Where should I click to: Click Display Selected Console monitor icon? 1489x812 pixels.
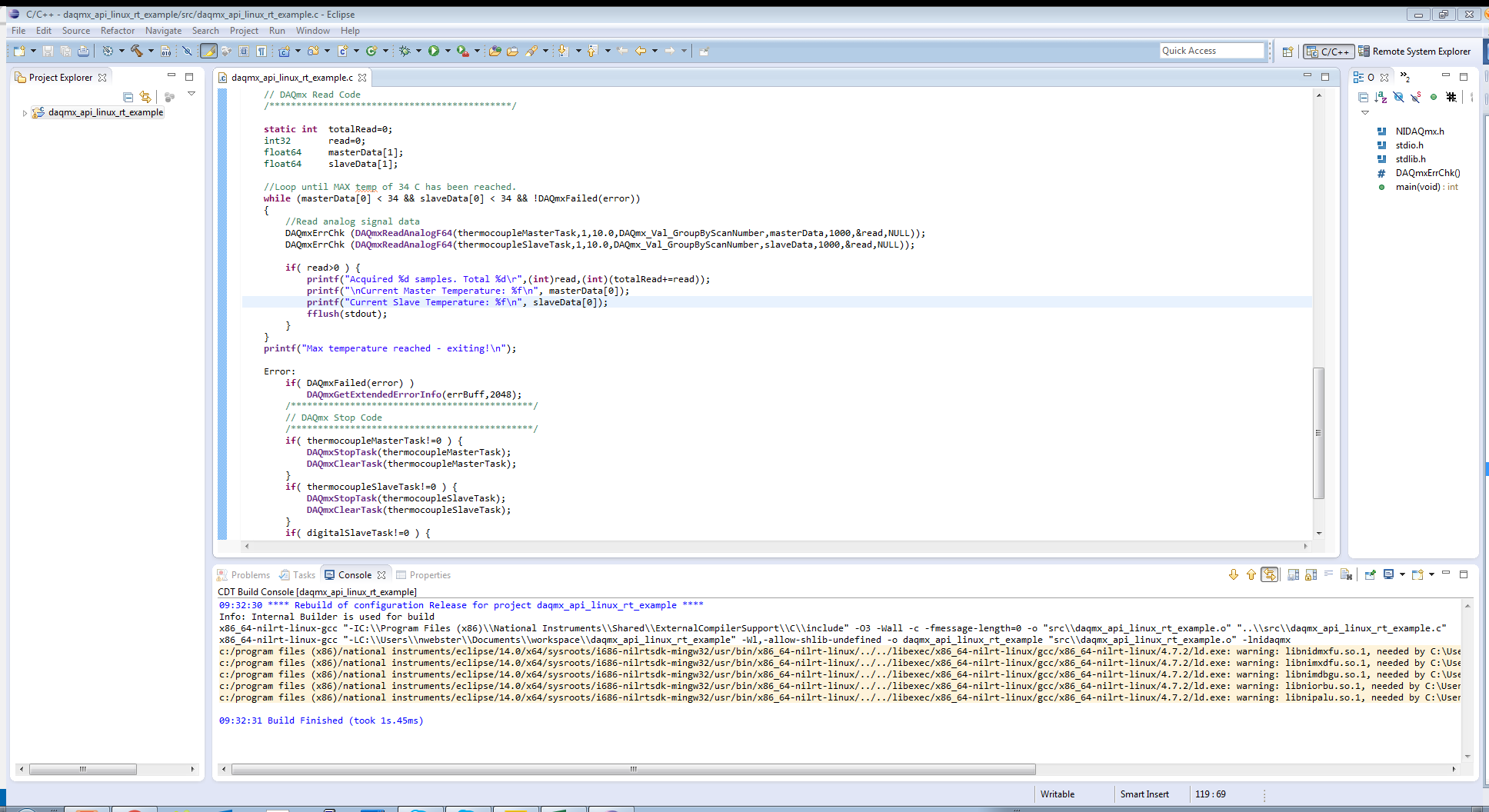[1388, 574]
